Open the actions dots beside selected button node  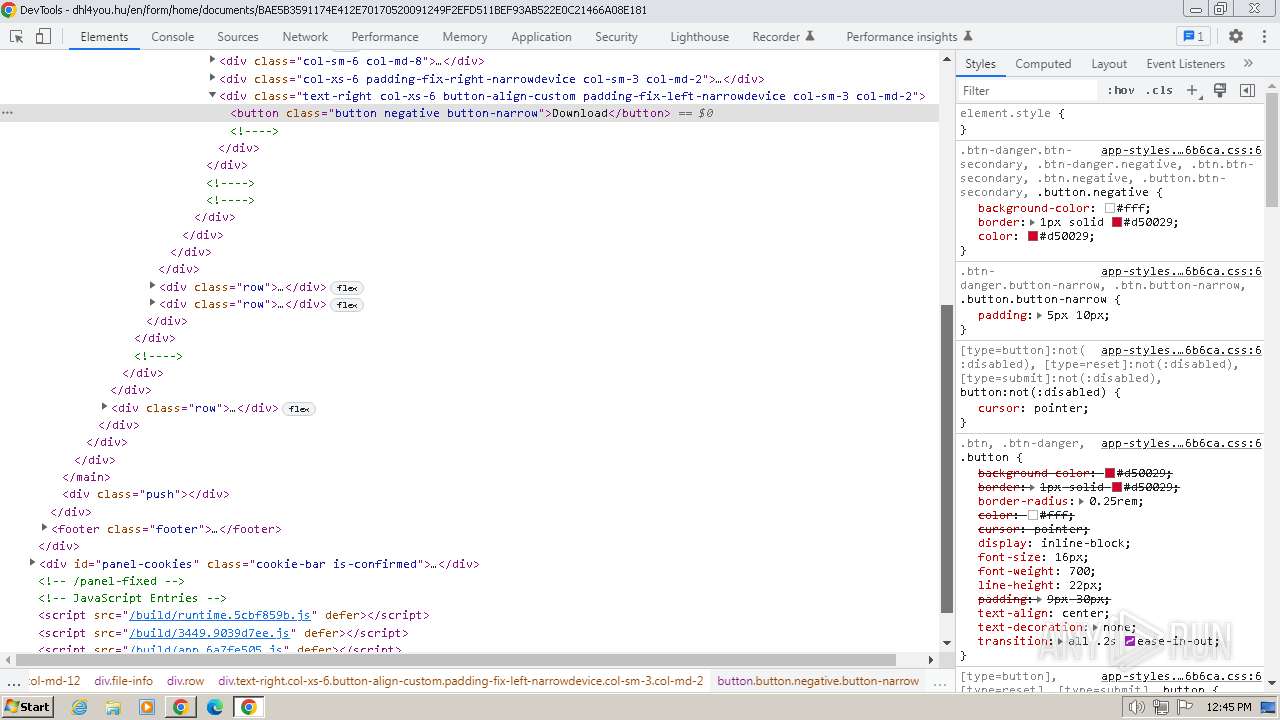pos(8,113)
